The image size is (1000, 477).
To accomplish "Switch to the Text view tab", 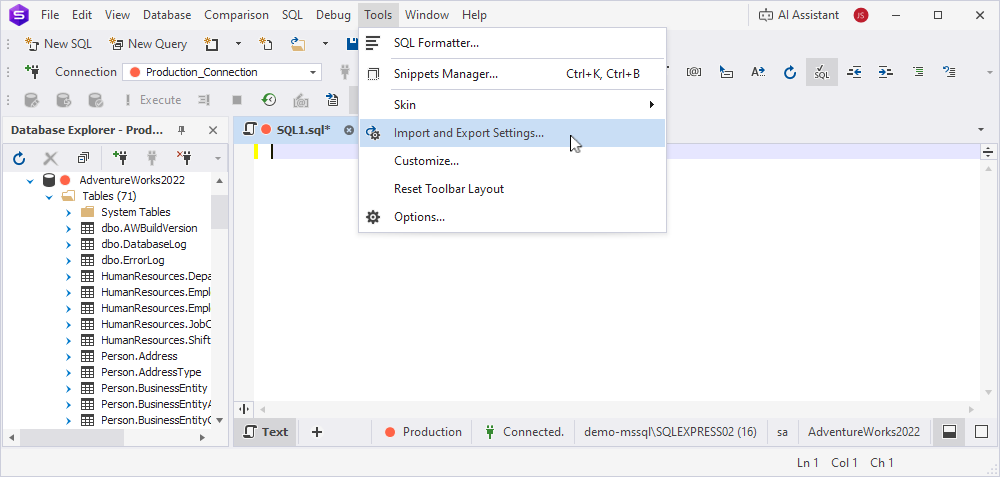I will [x=266, y=432].
